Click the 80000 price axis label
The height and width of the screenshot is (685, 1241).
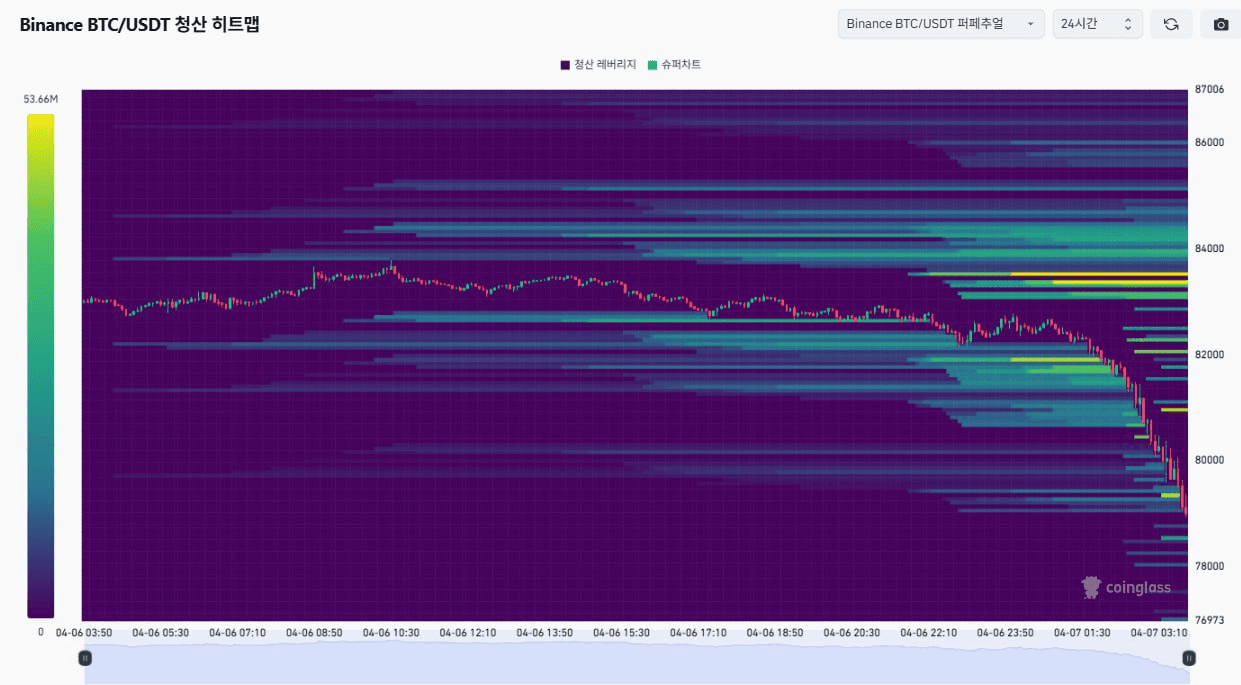tap(1209, 460)
